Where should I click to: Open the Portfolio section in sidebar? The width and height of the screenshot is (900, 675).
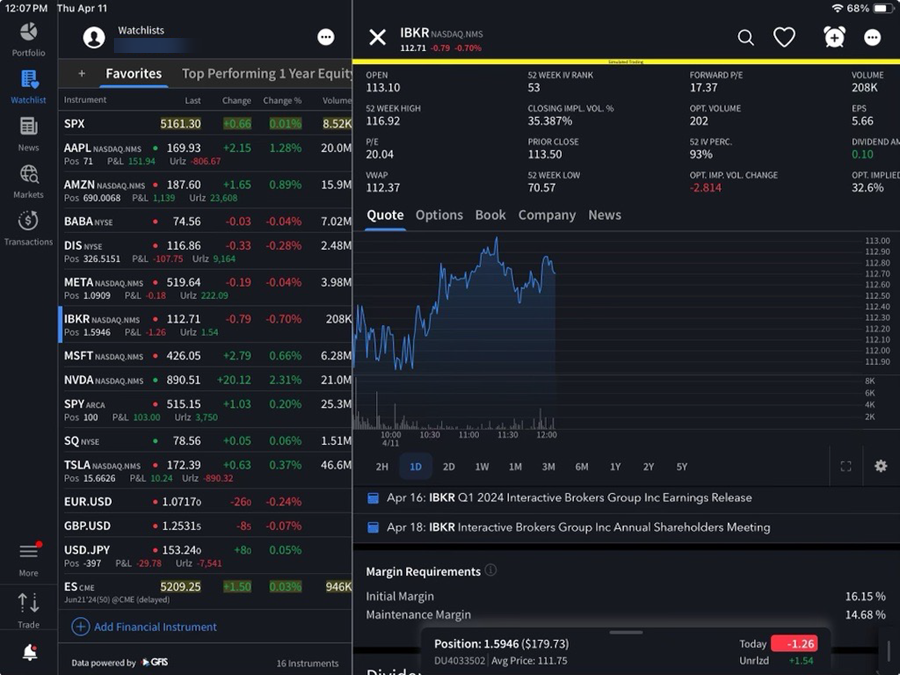click(x=28, y=39)
